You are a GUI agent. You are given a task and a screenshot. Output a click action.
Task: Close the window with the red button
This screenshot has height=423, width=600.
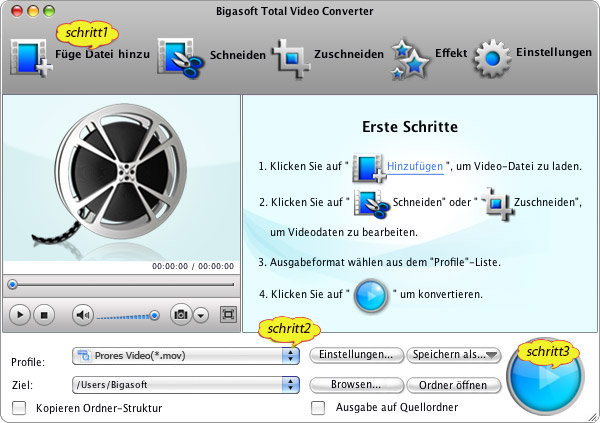click(x=17, y=11)
